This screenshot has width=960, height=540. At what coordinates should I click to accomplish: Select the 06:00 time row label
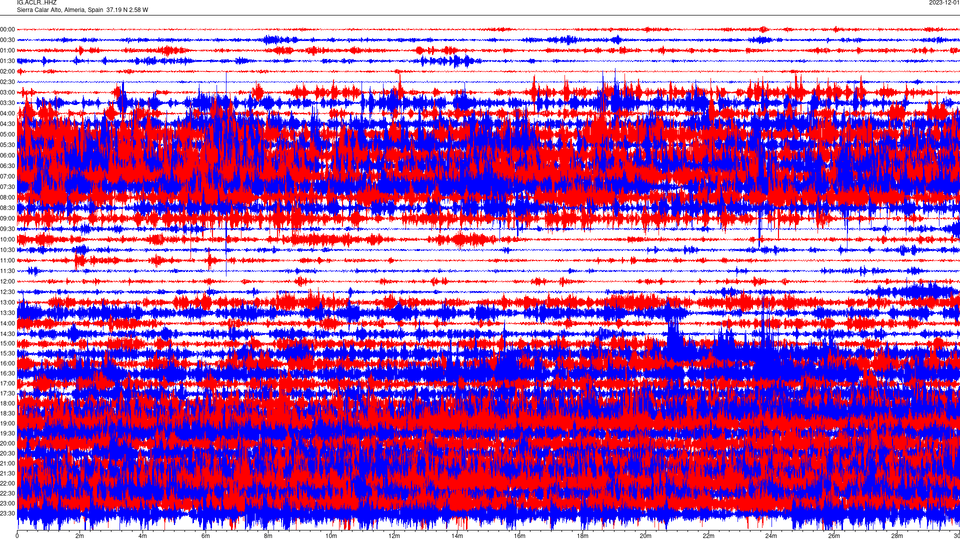[x=7, y=156]
